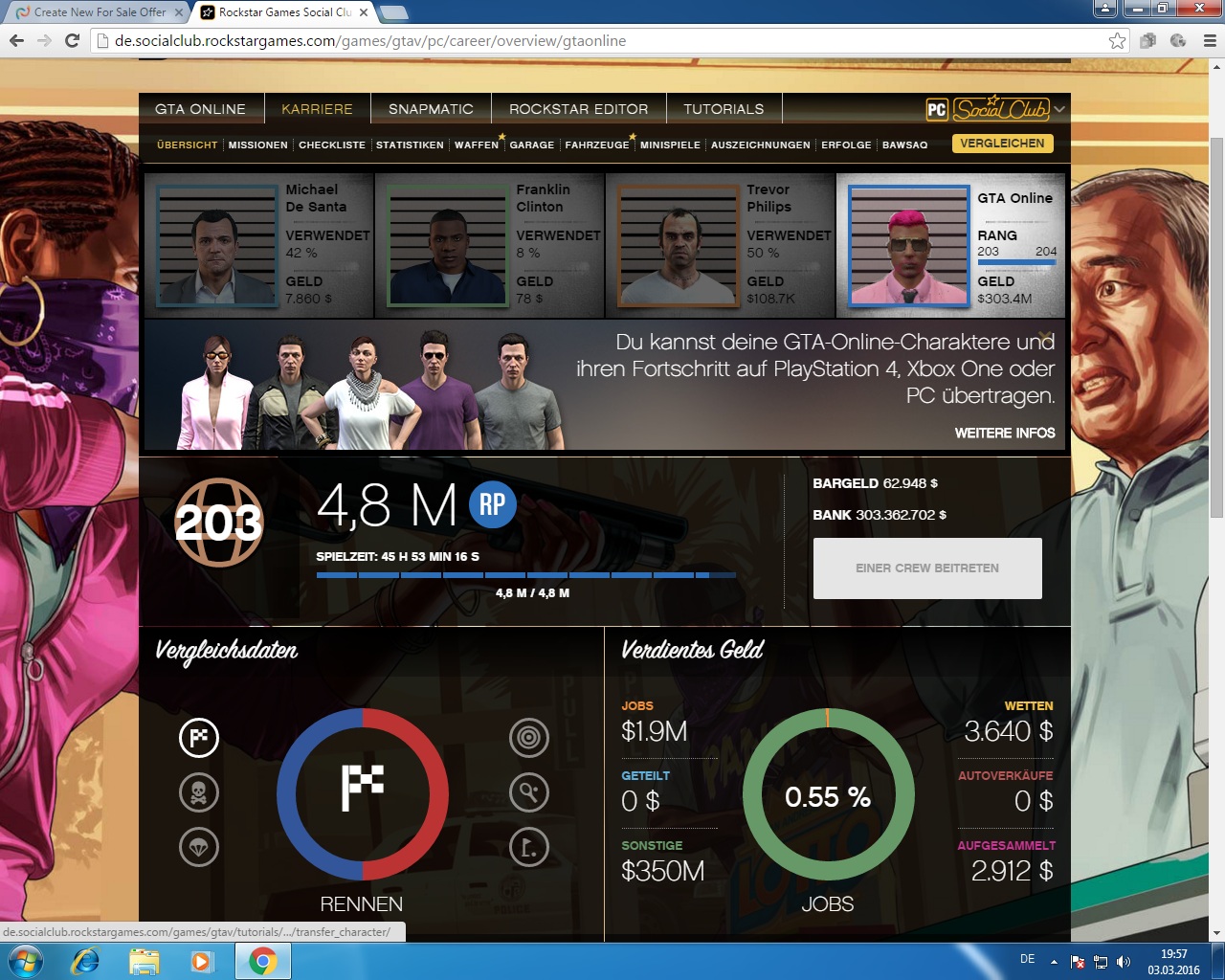Click the Social Club logo
This screenshot has width=1225, height=980.
point(1001,108)
